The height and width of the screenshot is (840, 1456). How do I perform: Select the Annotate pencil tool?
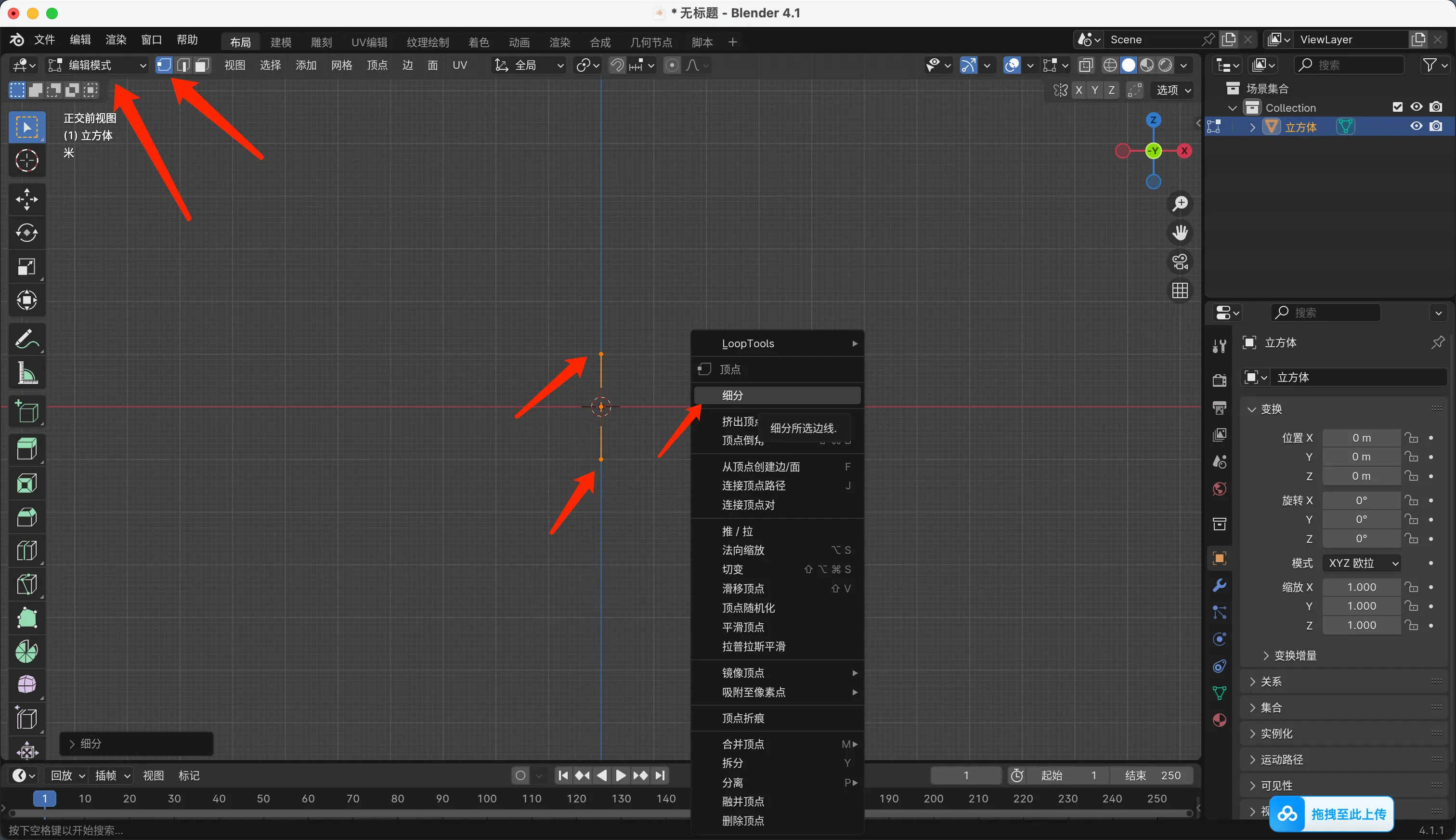[26, 339]
